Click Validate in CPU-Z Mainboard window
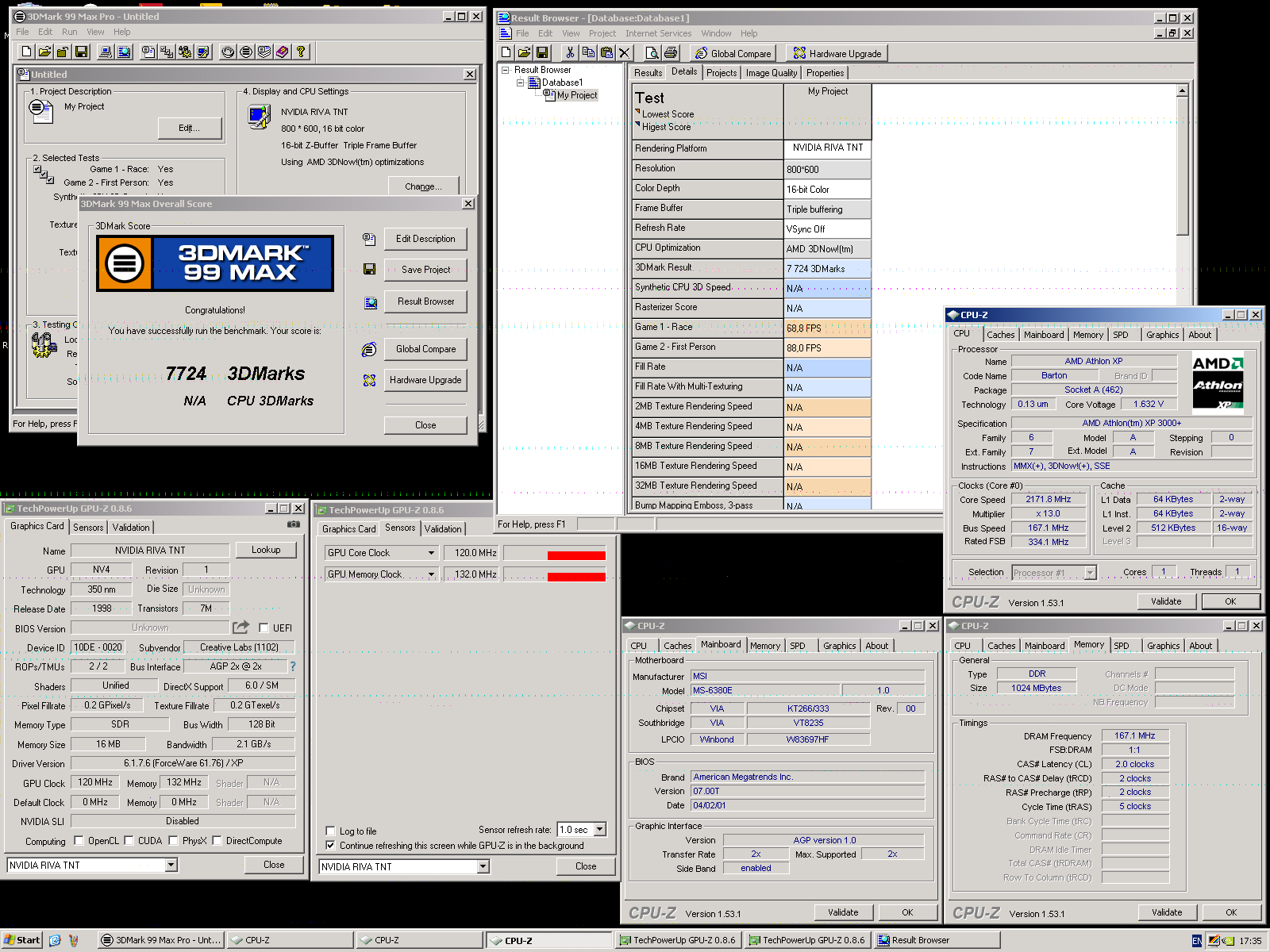This screenshot has width=1270, height=952. point(843,912)
